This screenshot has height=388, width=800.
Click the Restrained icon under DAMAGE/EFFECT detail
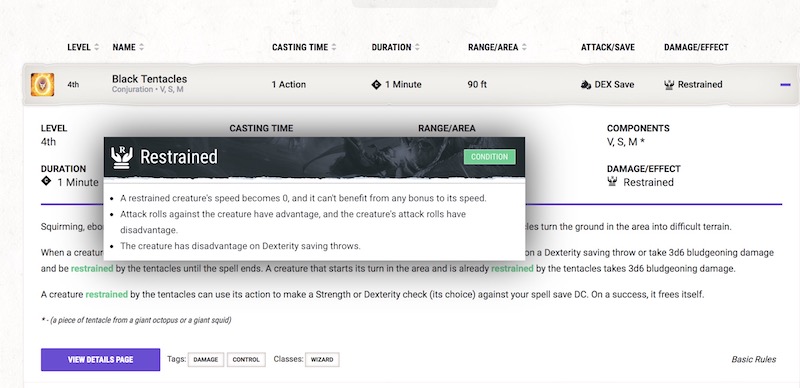(x=612, y=181)
